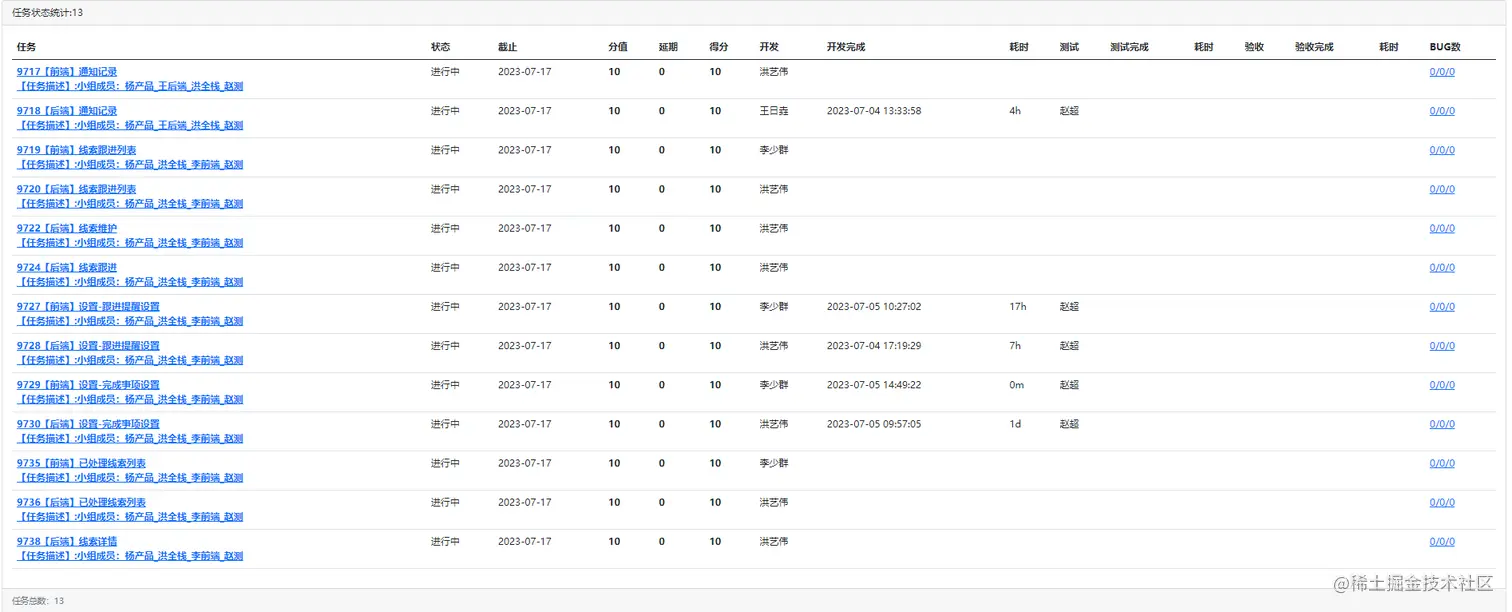Open the 0/0/0 BUG link for task 9729
This screenshot has height=612, width=1512.
point(1442,384)
